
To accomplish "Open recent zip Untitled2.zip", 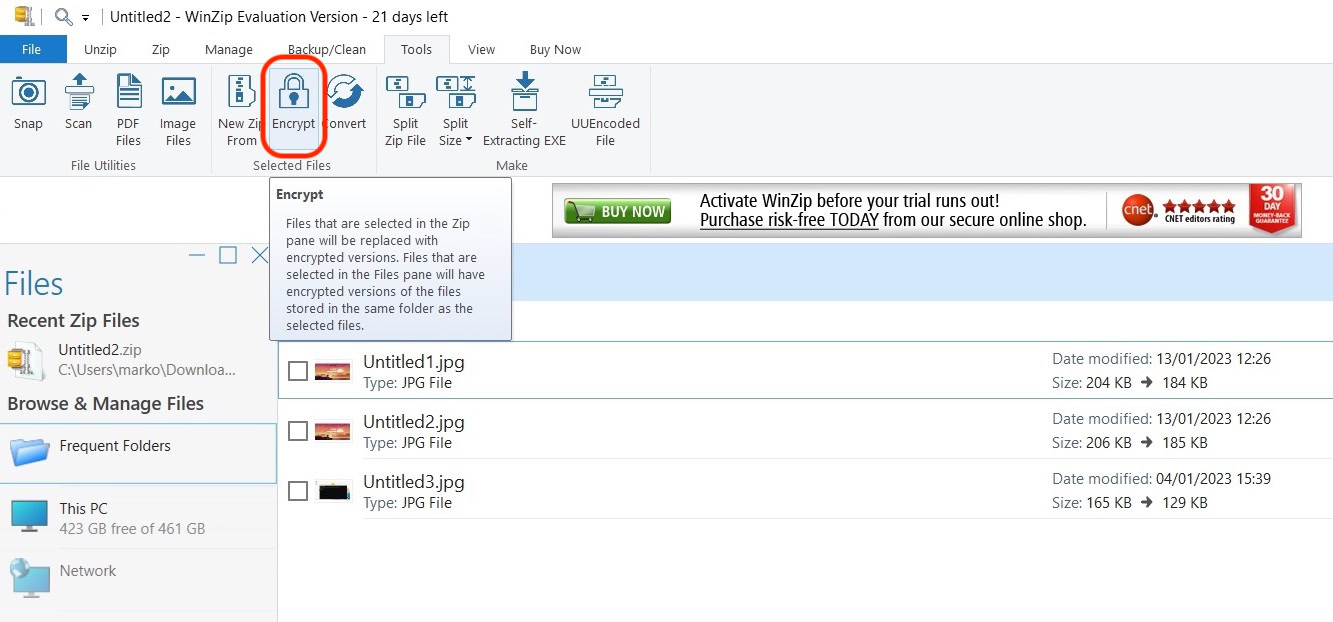I will [140, 359].
